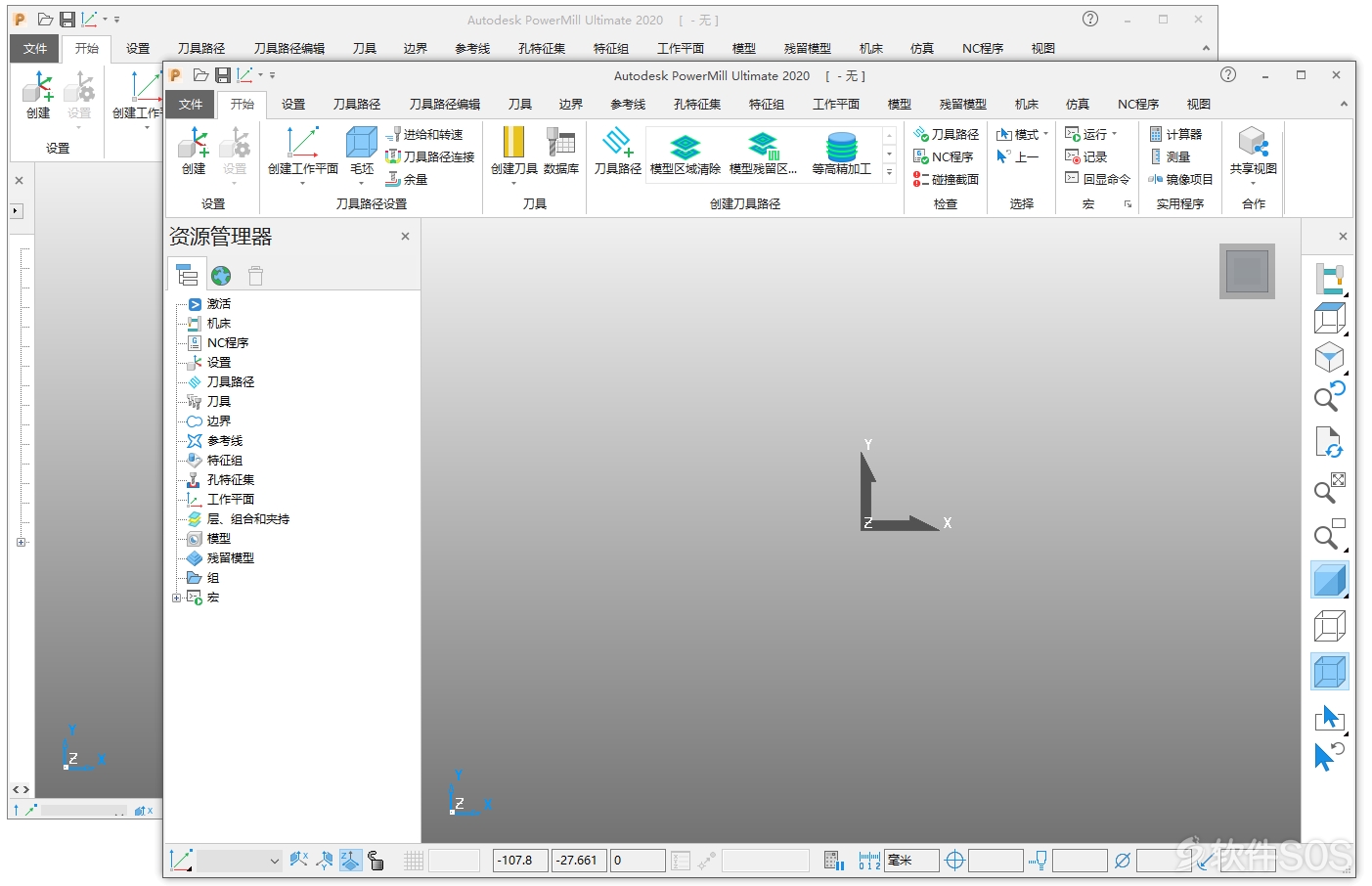Screen dimensions: 1372x886
Task: Collapse the front window ribbon
Action: click(x=1343, y=104)
